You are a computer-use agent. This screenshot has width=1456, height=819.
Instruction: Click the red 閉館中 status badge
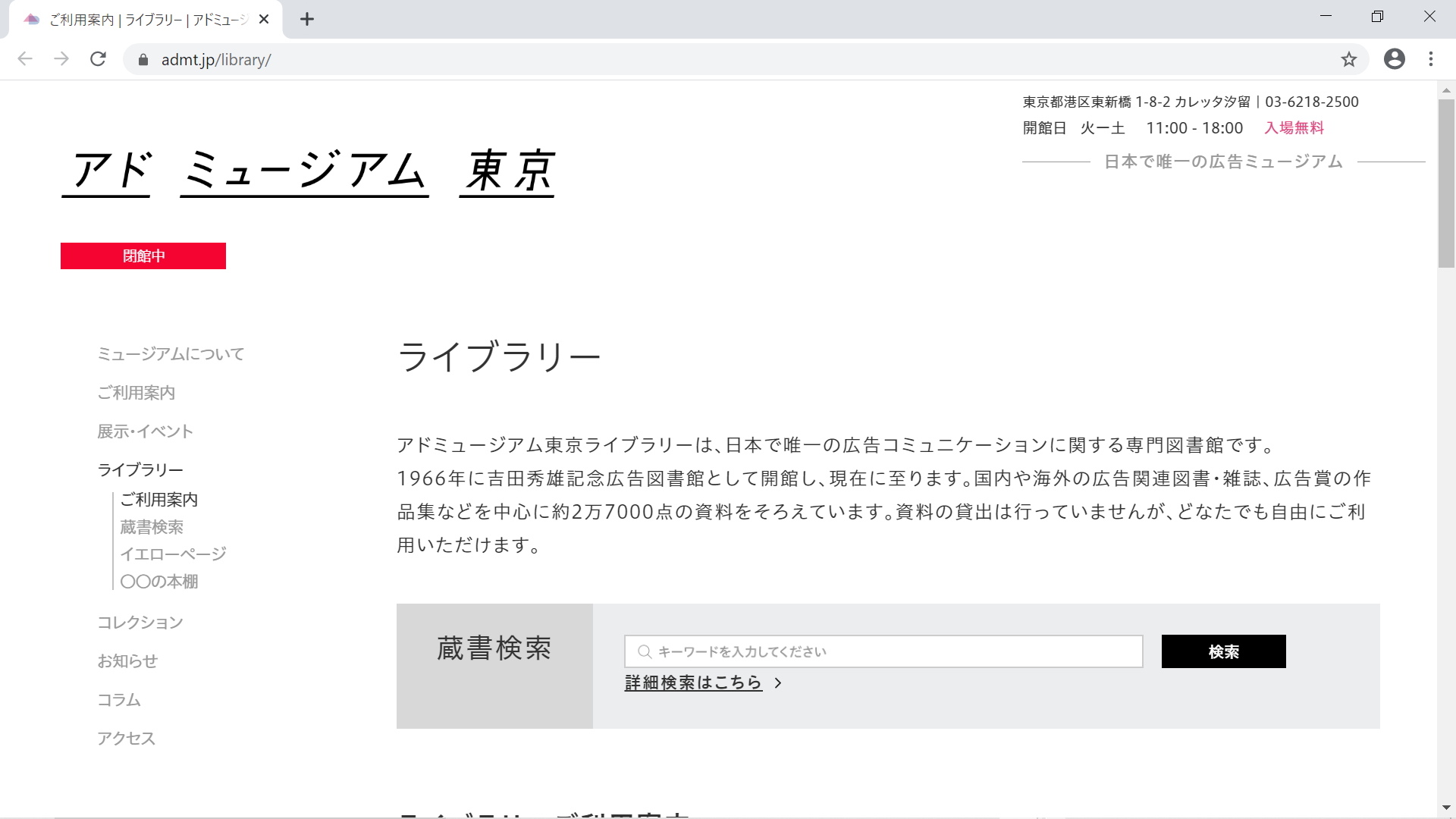[143, 256]
